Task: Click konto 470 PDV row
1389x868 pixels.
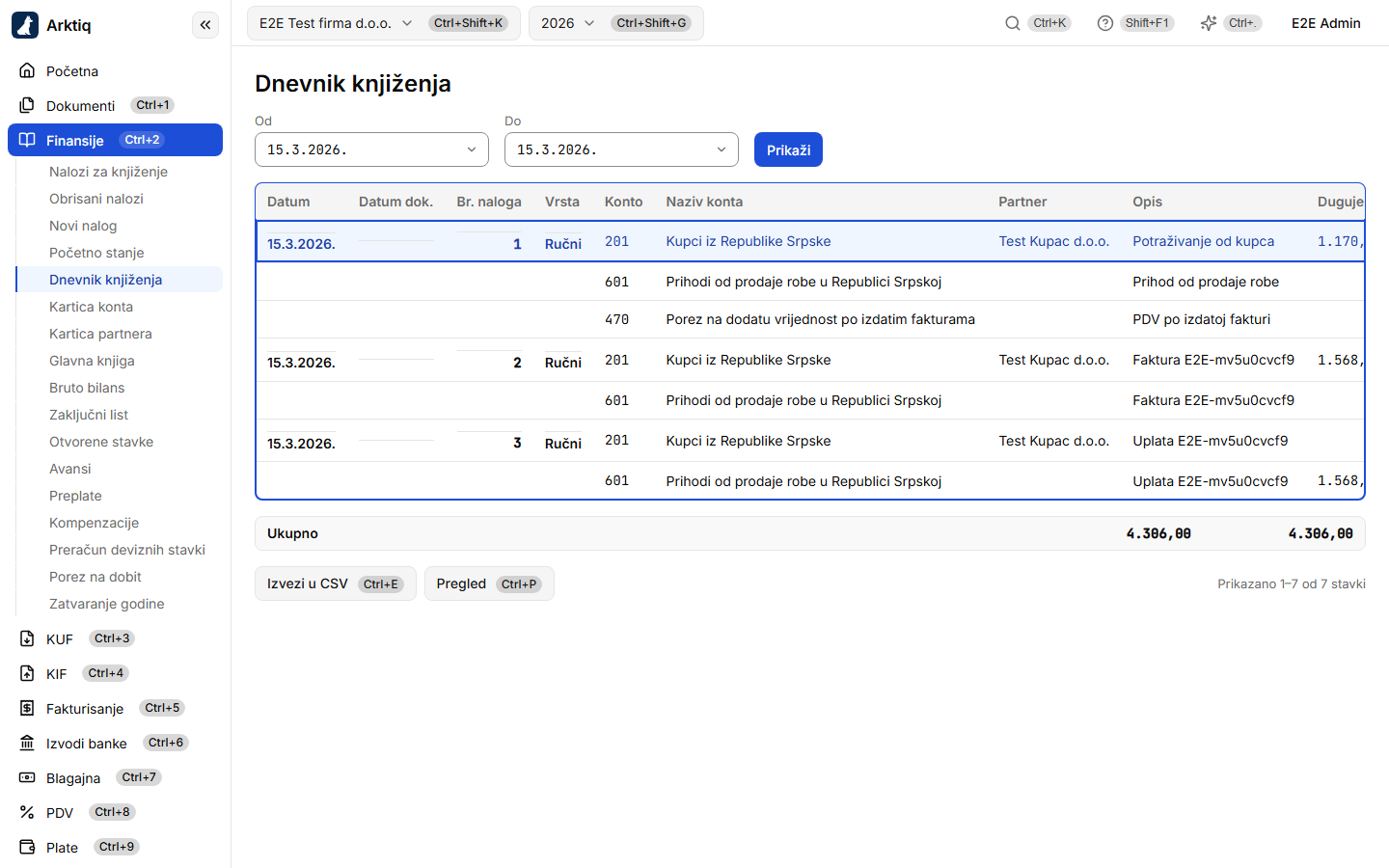Action: pos(810,319)
